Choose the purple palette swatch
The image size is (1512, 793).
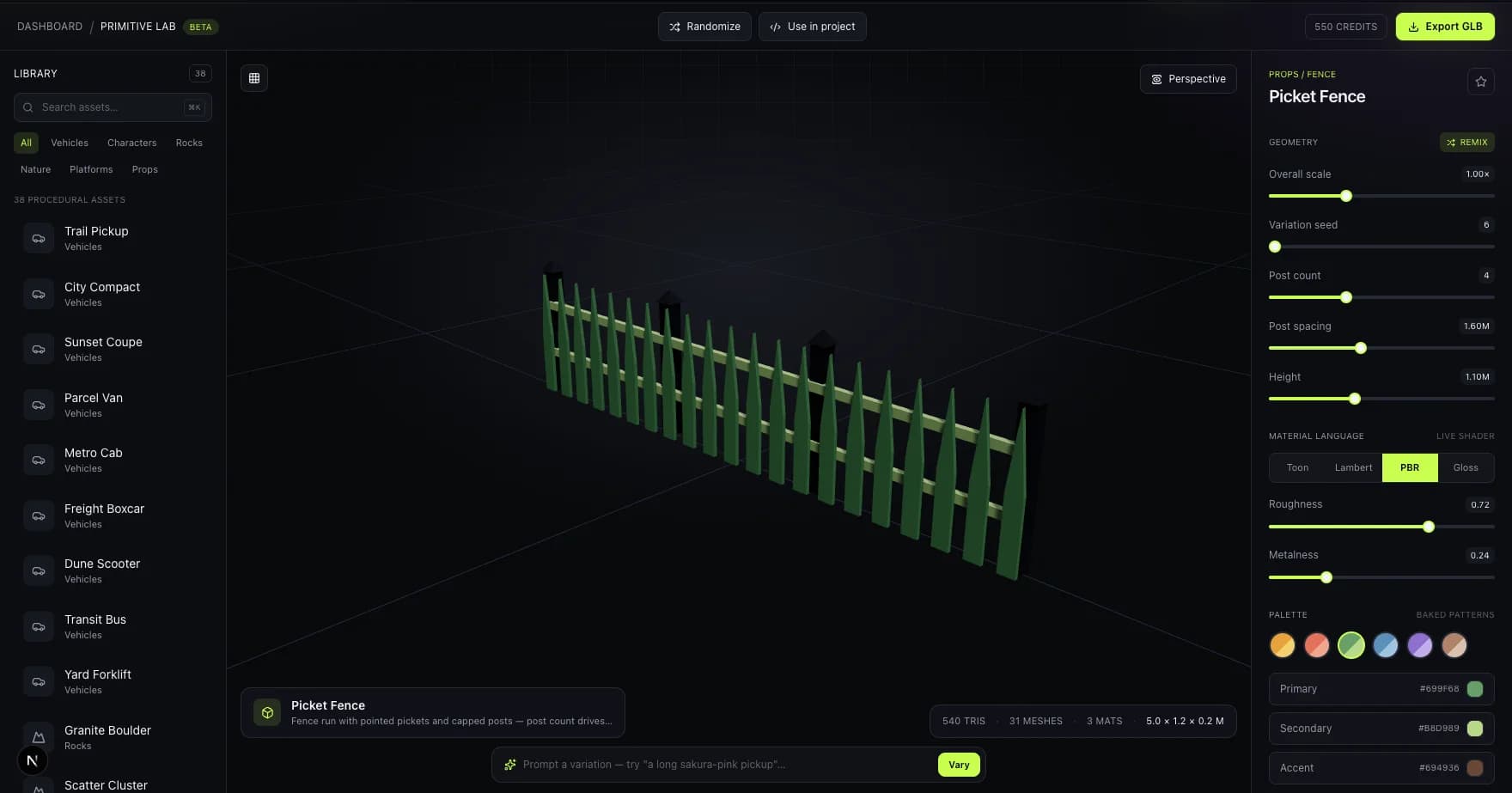(x=1420, y=645)
